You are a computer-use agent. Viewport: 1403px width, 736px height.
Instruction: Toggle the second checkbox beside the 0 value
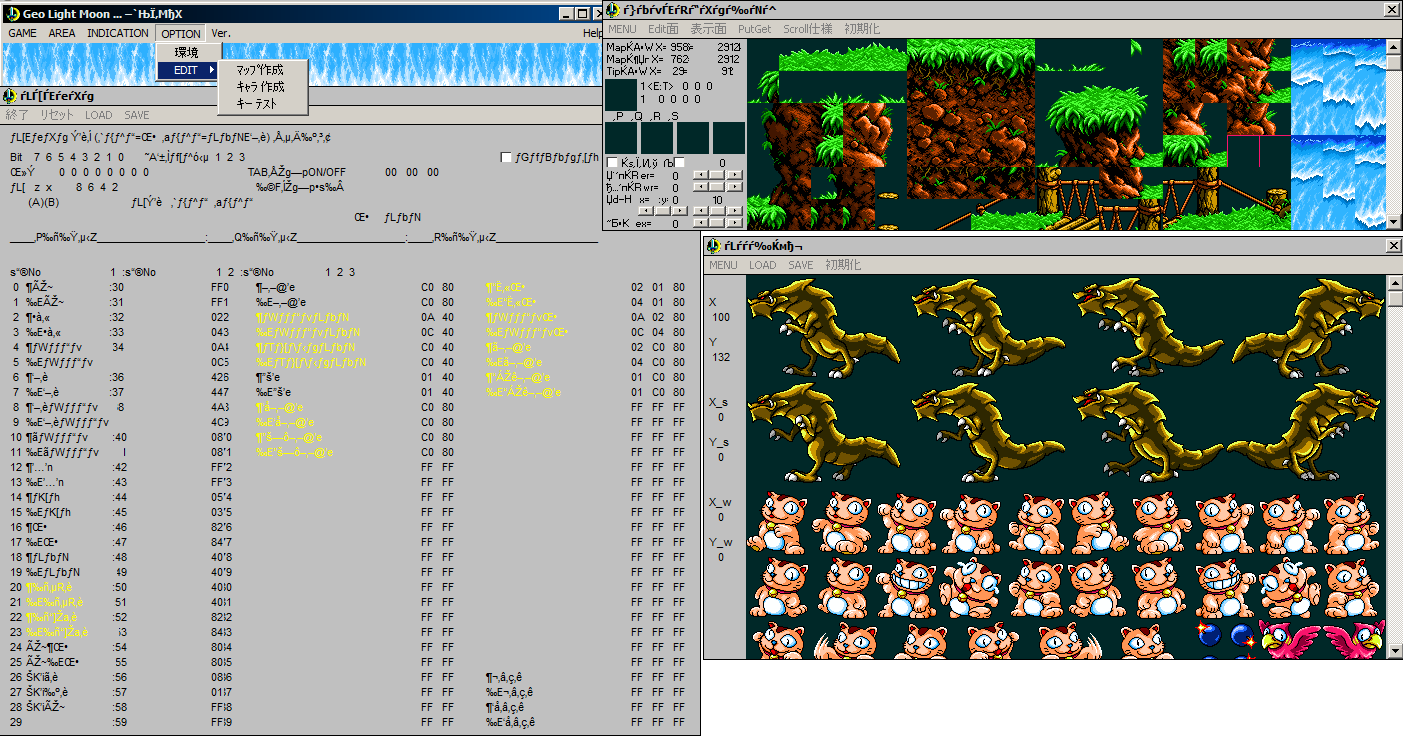click(x=679, y=163)
